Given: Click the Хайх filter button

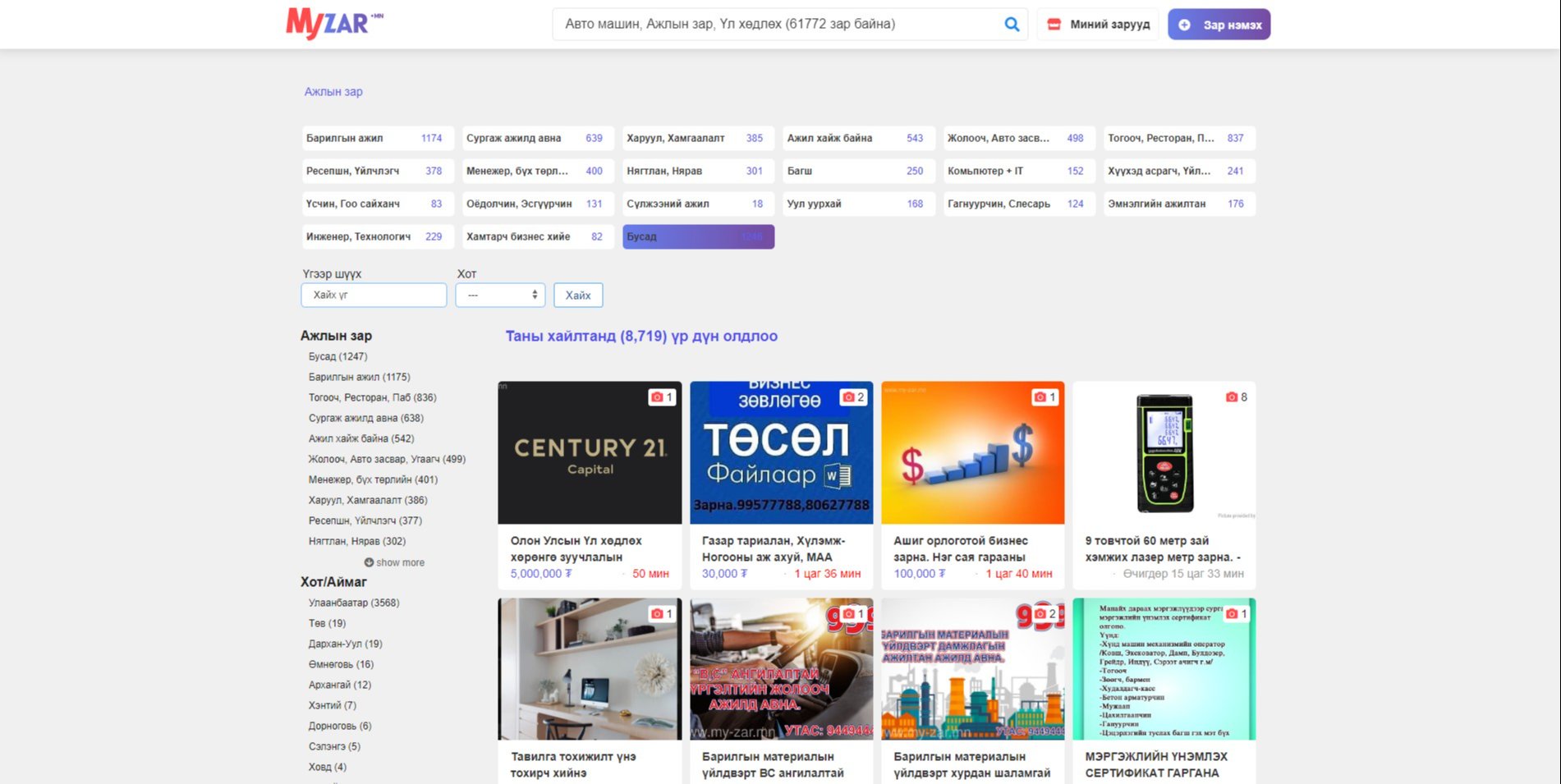Looking at the screenshot, I should point(578,295).
